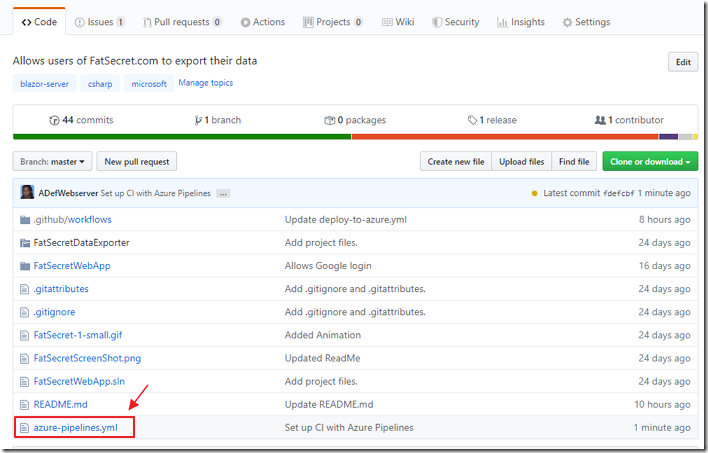Open the Branch: master dropdown

click(x=52, y=161)
